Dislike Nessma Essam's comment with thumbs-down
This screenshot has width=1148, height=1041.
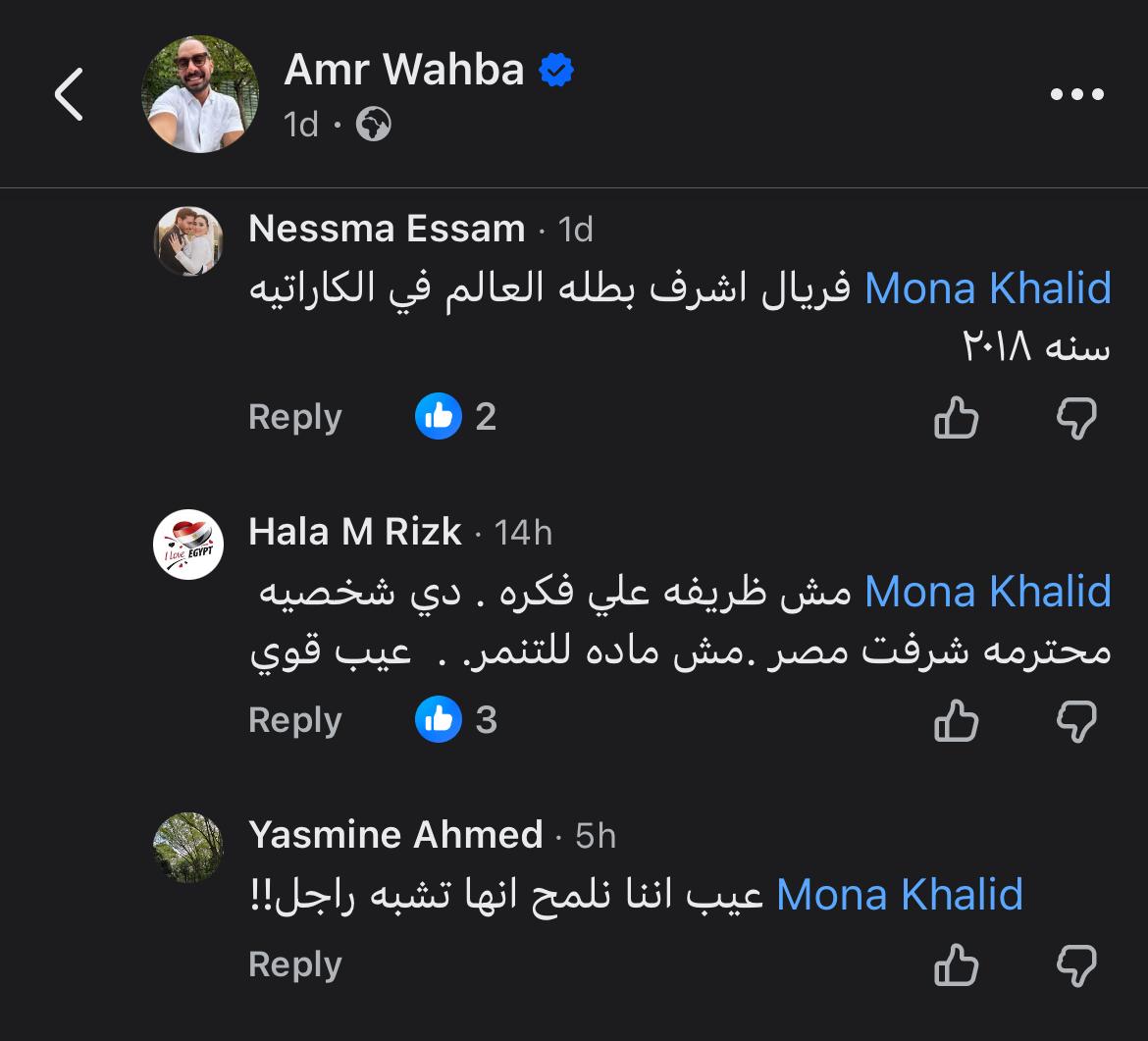point(1077,418)
